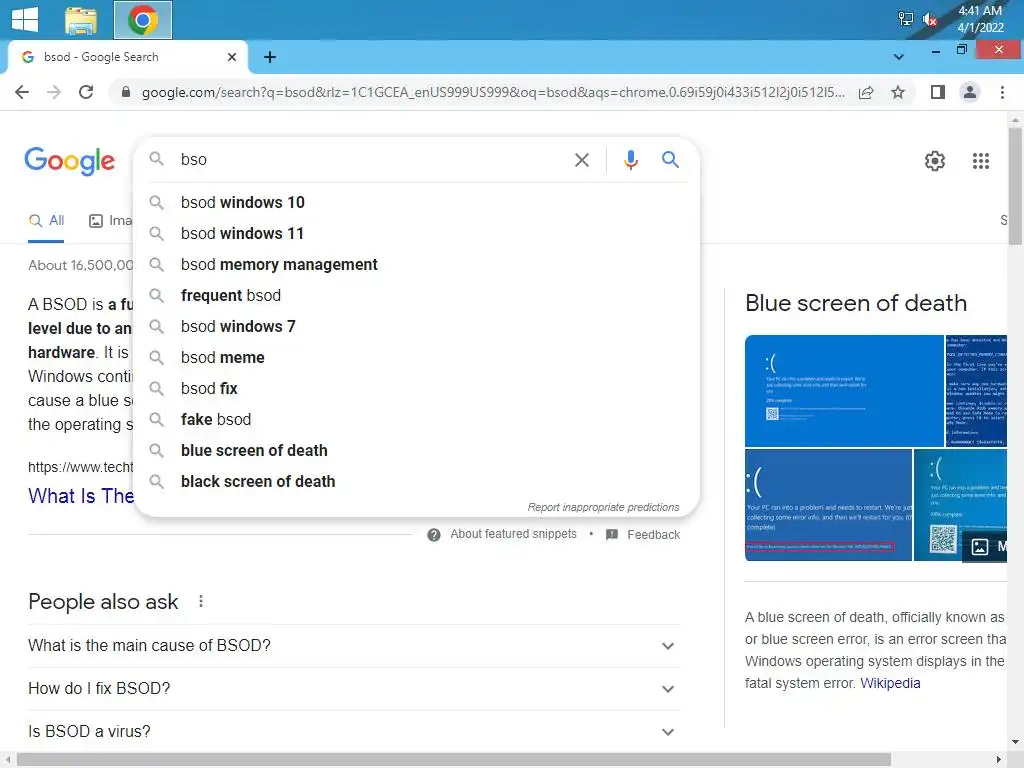The image size is (1024, 768).
Task: Pick blue screen of death suggestion
Action: (x=417, y=451)
